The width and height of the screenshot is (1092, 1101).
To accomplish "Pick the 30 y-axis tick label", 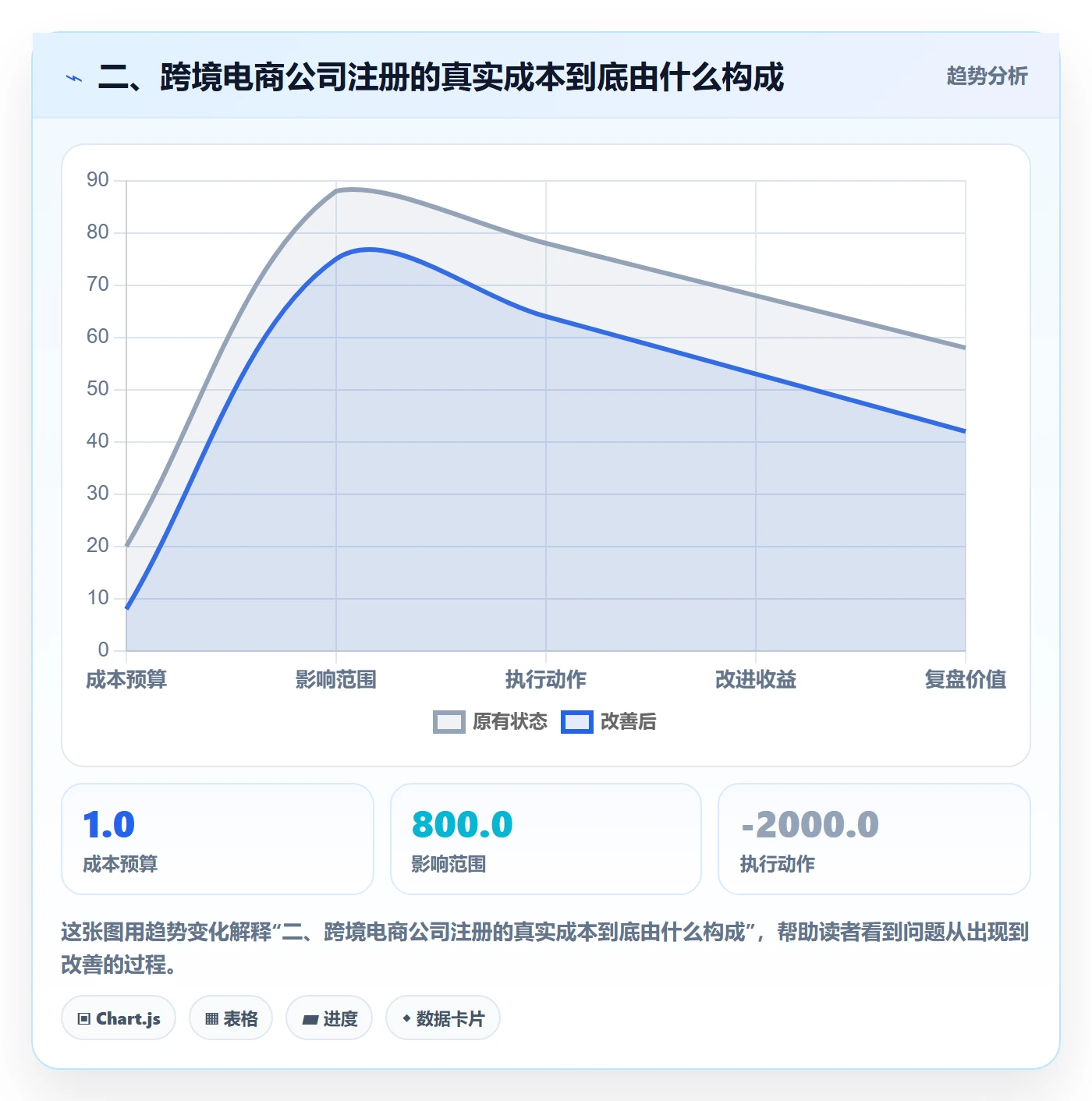I will 97,494.
